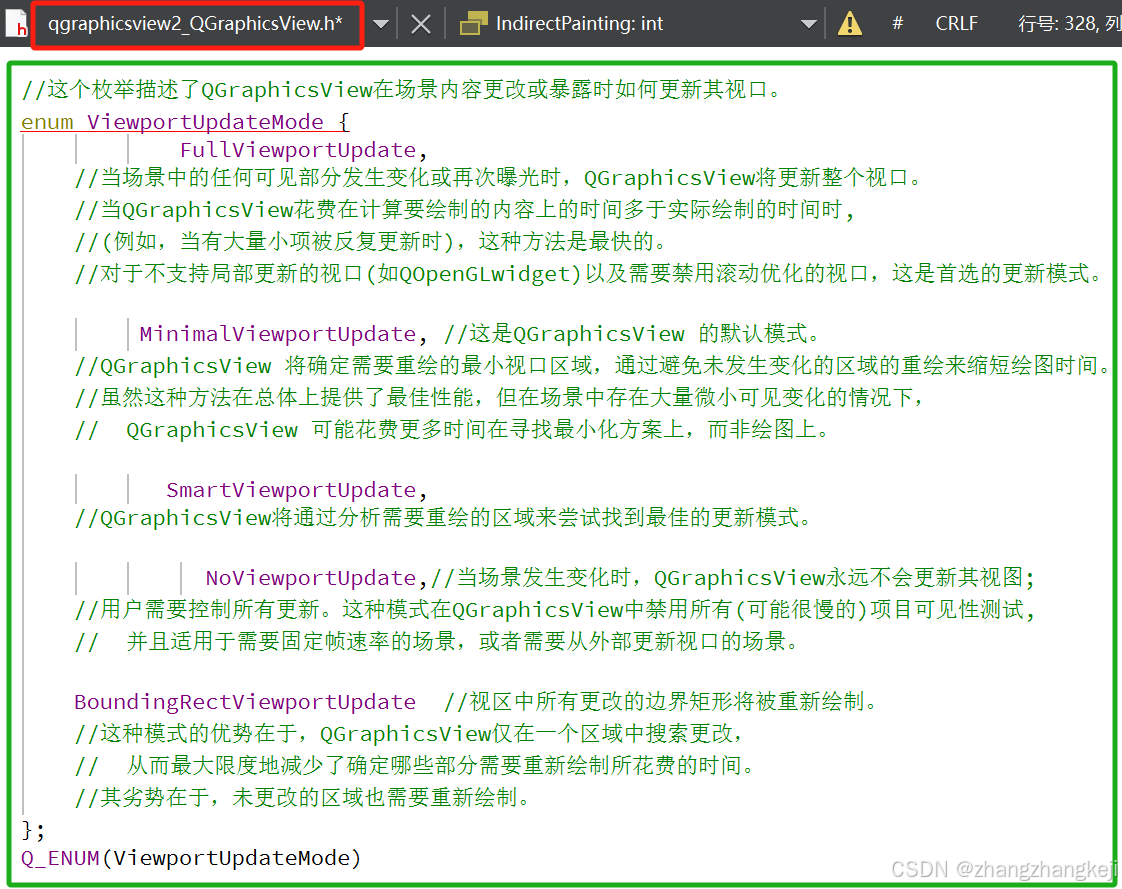Screen dimensions: 1122x889
Task: Click the first comment line describing the enum
Action: pyautogui.click(x=403, y=90)
